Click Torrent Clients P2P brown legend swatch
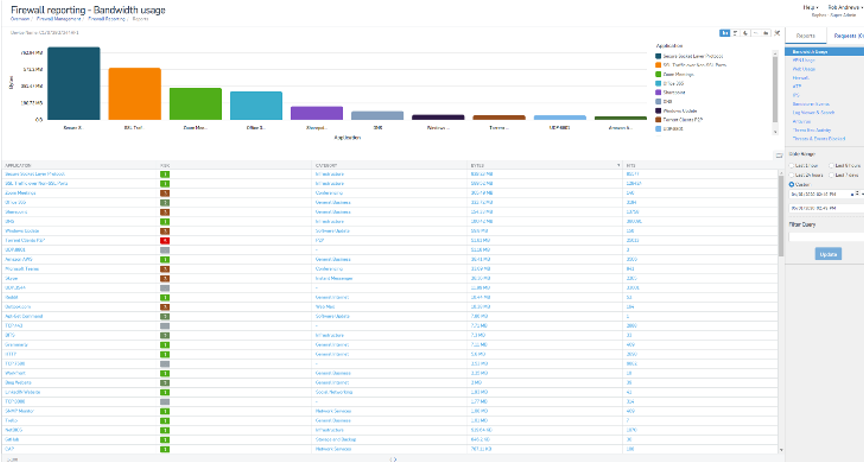864x462 pixels. [658, 120]
